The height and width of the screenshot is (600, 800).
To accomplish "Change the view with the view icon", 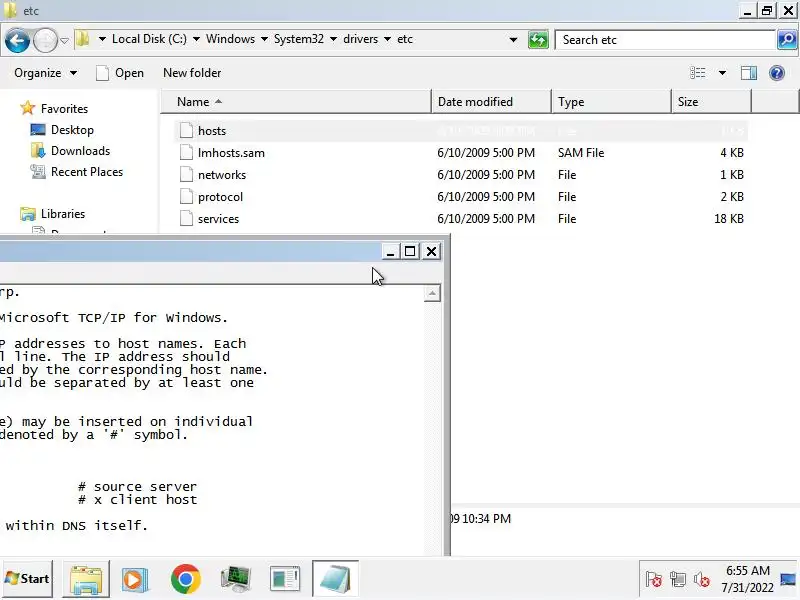I will 697,73.
